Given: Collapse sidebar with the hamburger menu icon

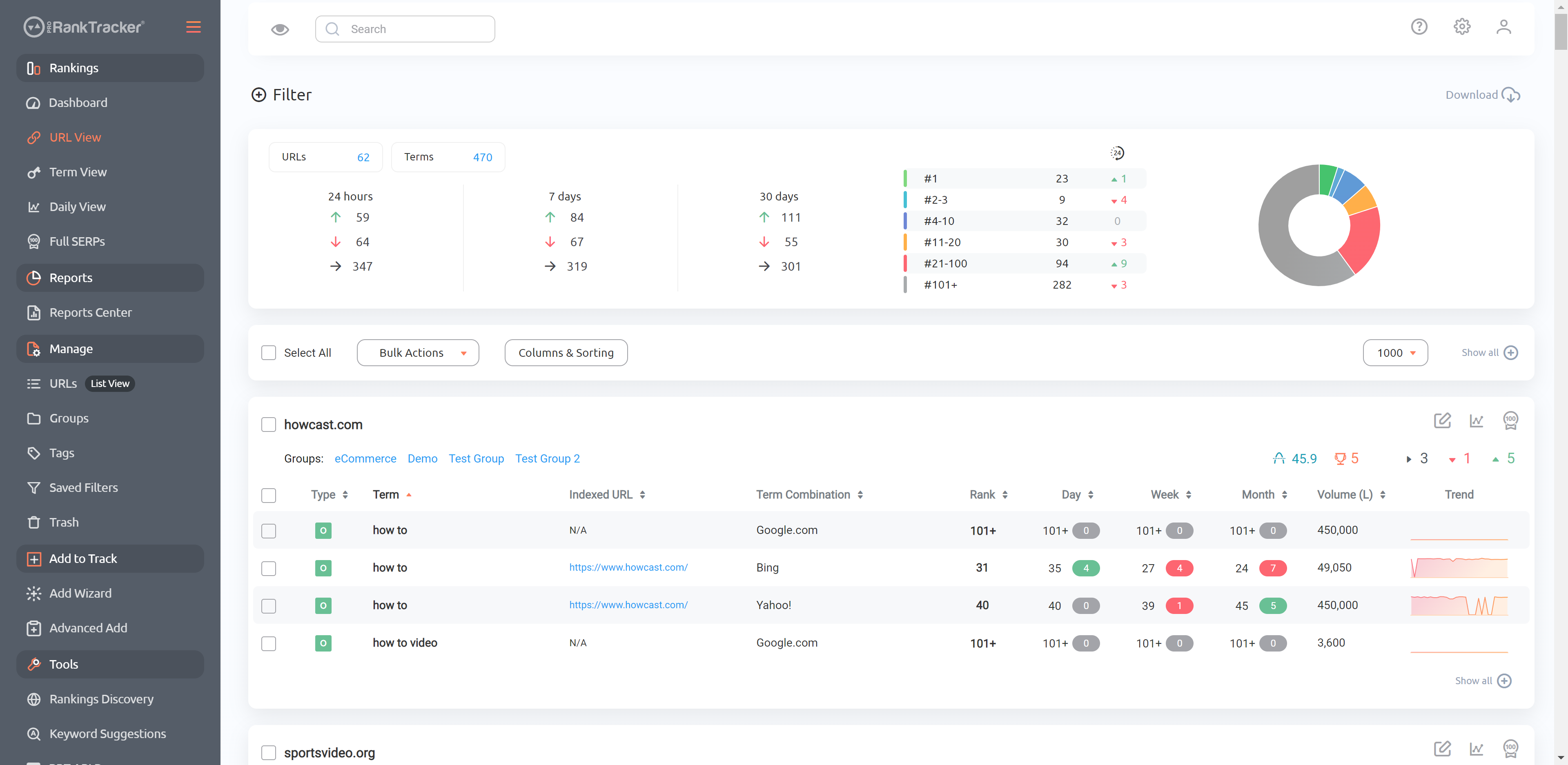Looking at the screenshot, I should (x=193, y=27).
